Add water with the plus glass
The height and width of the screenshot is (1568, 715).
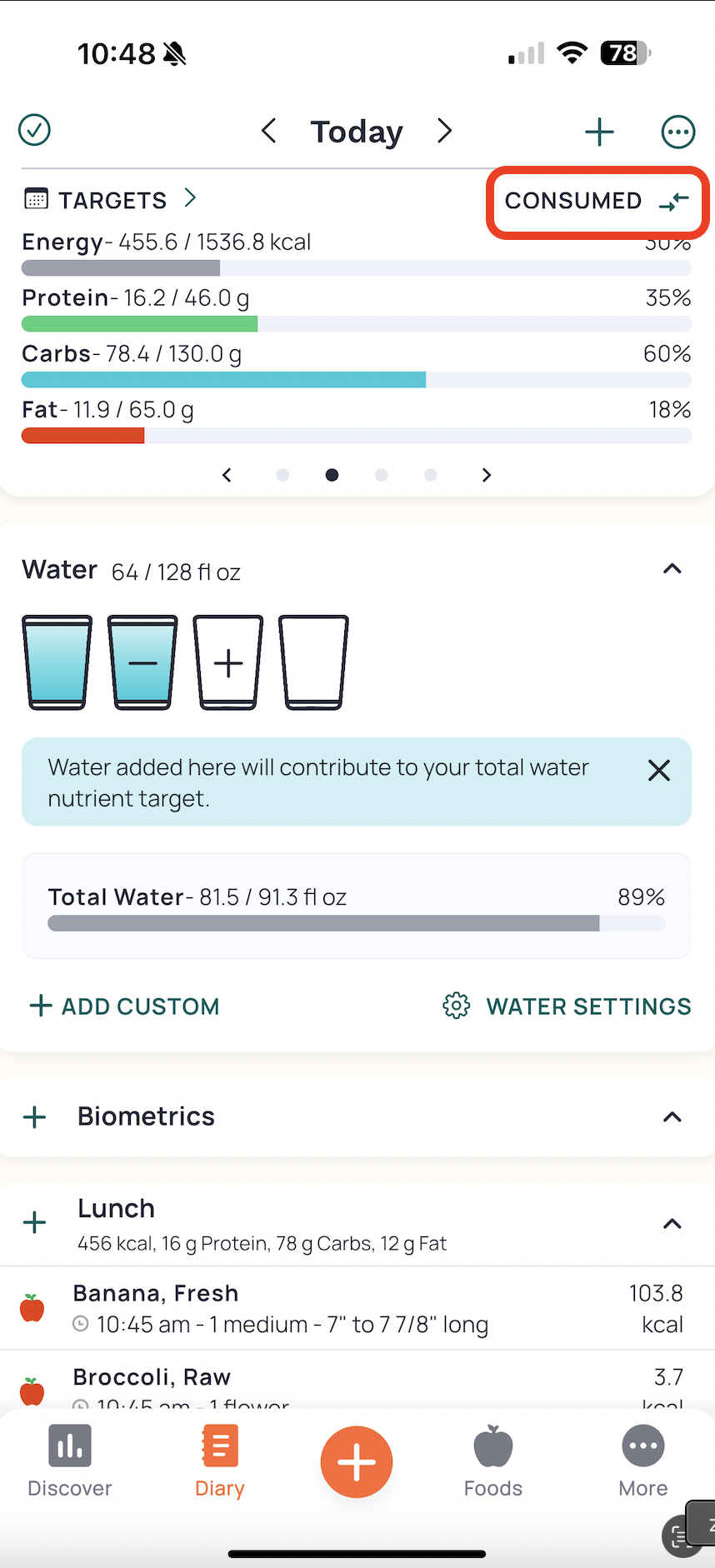(228, 663)
